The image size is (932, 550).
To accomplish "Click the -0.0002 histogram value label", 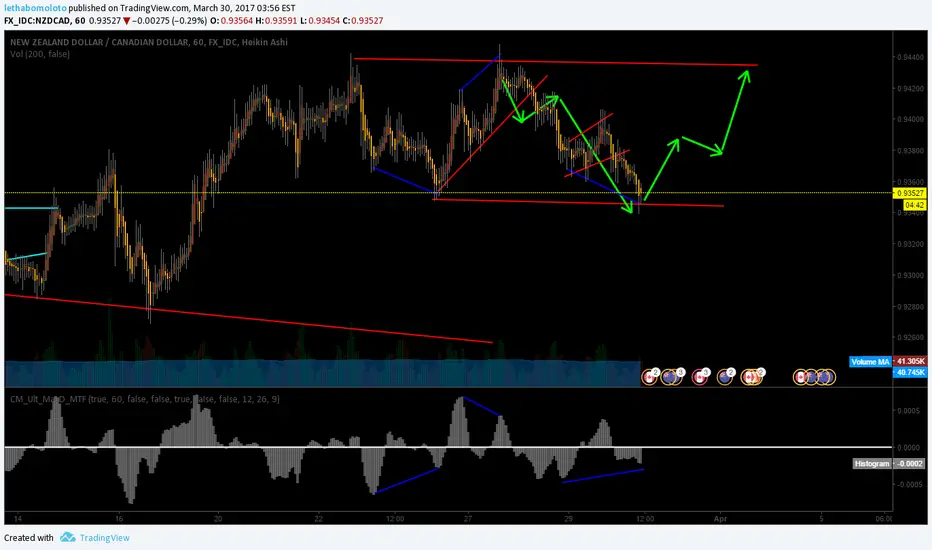I will click(910, 464).
